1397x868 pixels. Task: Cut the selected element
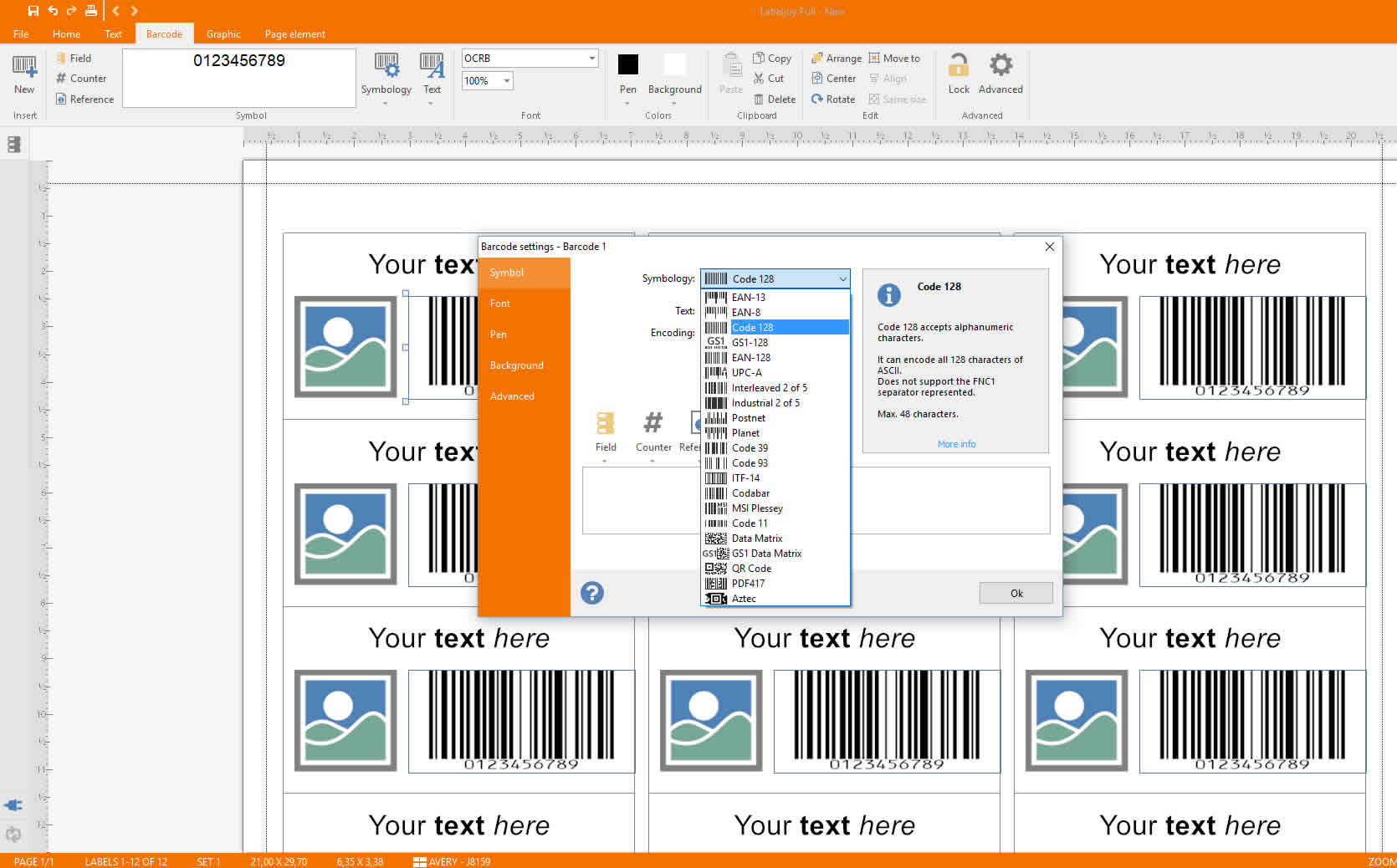[768, 78]
